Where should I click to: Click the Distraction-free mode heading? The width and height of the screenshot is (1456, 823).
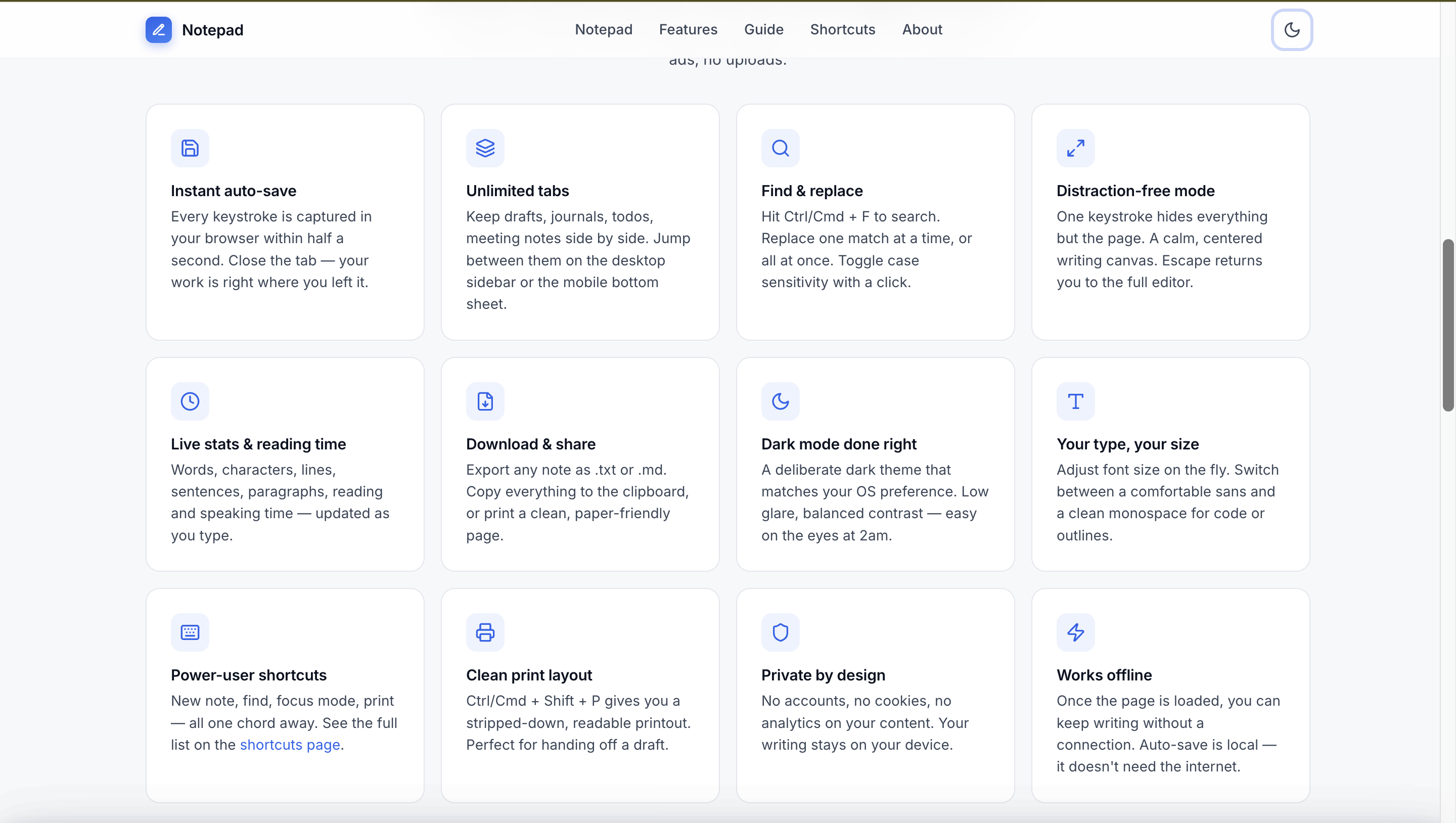coord(1135,191)
